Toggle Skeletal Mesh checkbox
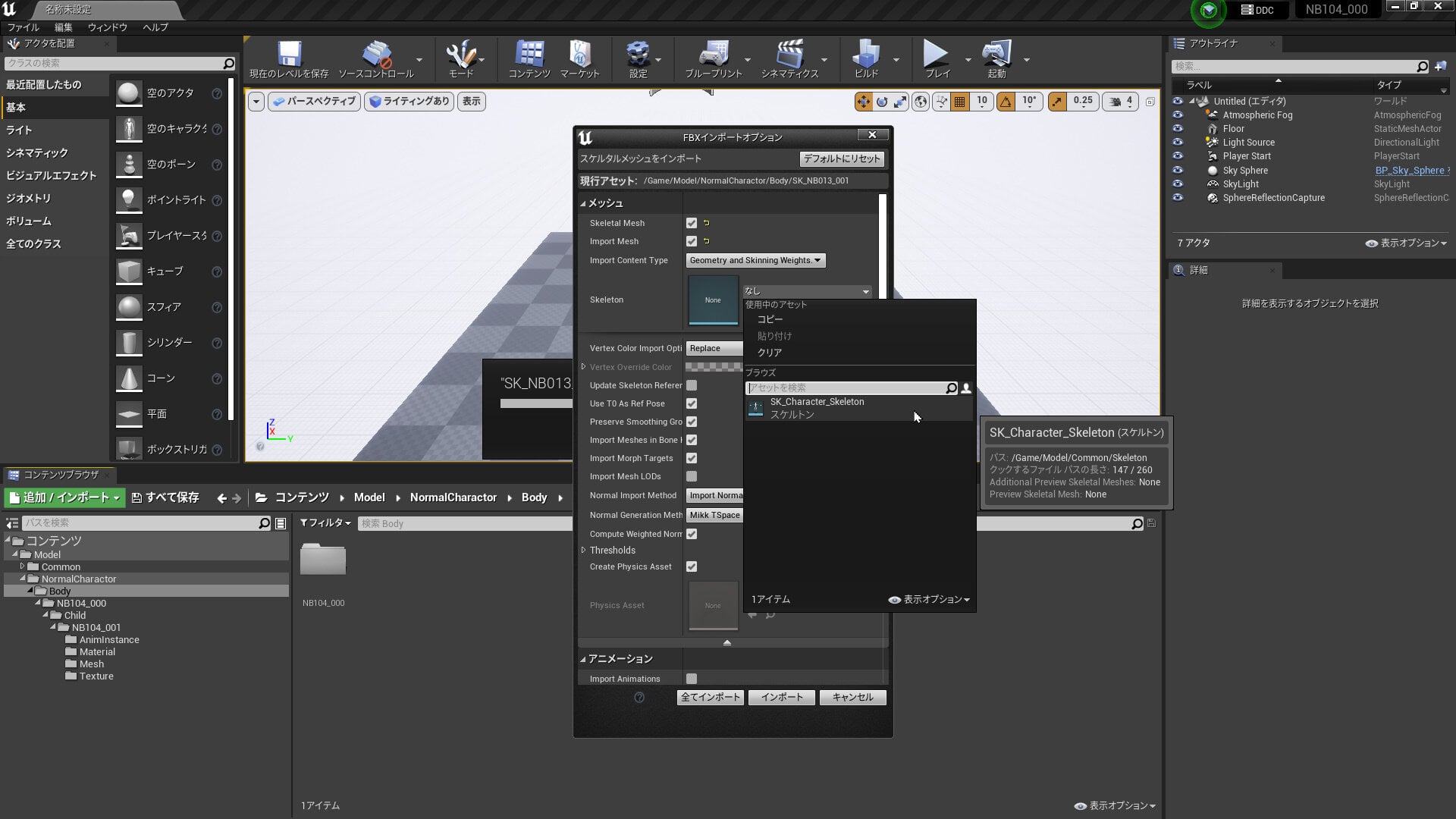The width and height of the screenshot is (1456, 819). point(692,223)
